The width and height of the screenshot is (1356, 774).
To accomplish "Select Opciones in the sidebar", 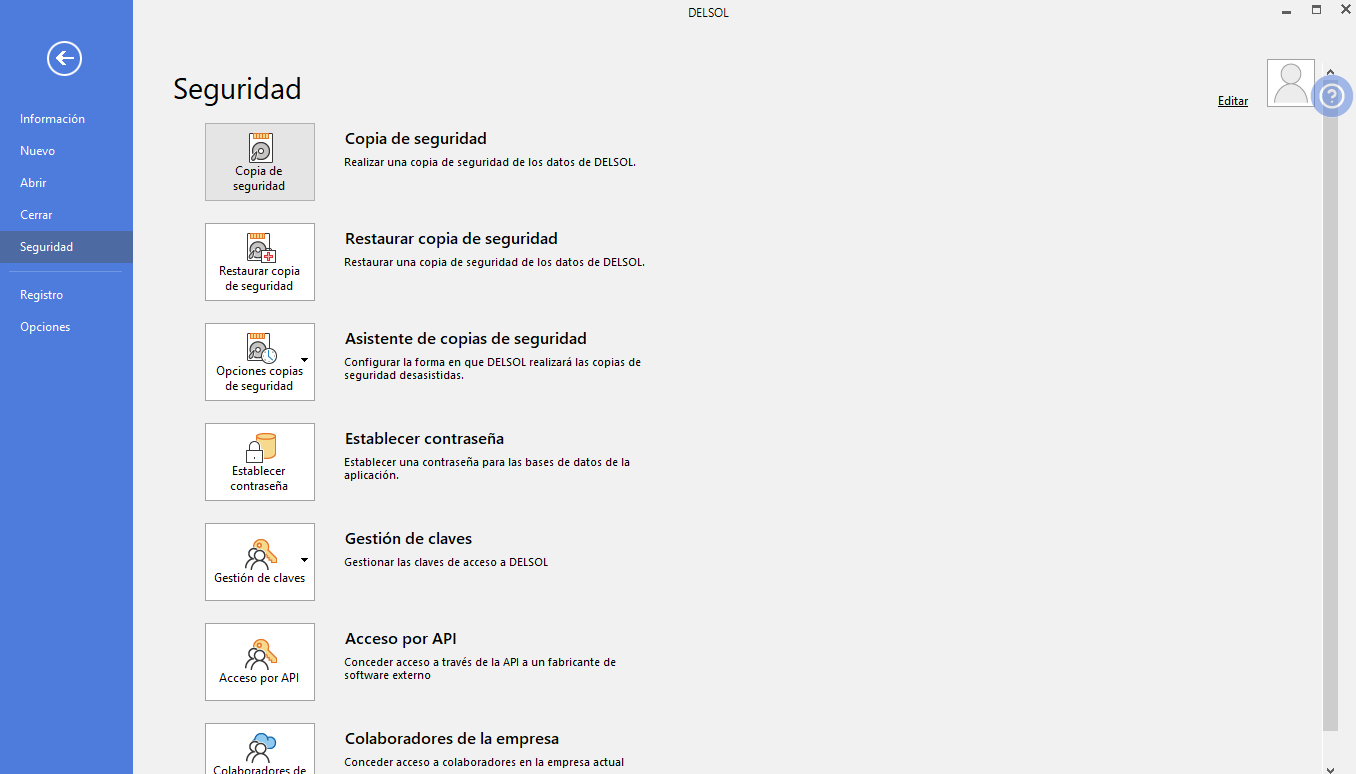I will tap(66, 327).
